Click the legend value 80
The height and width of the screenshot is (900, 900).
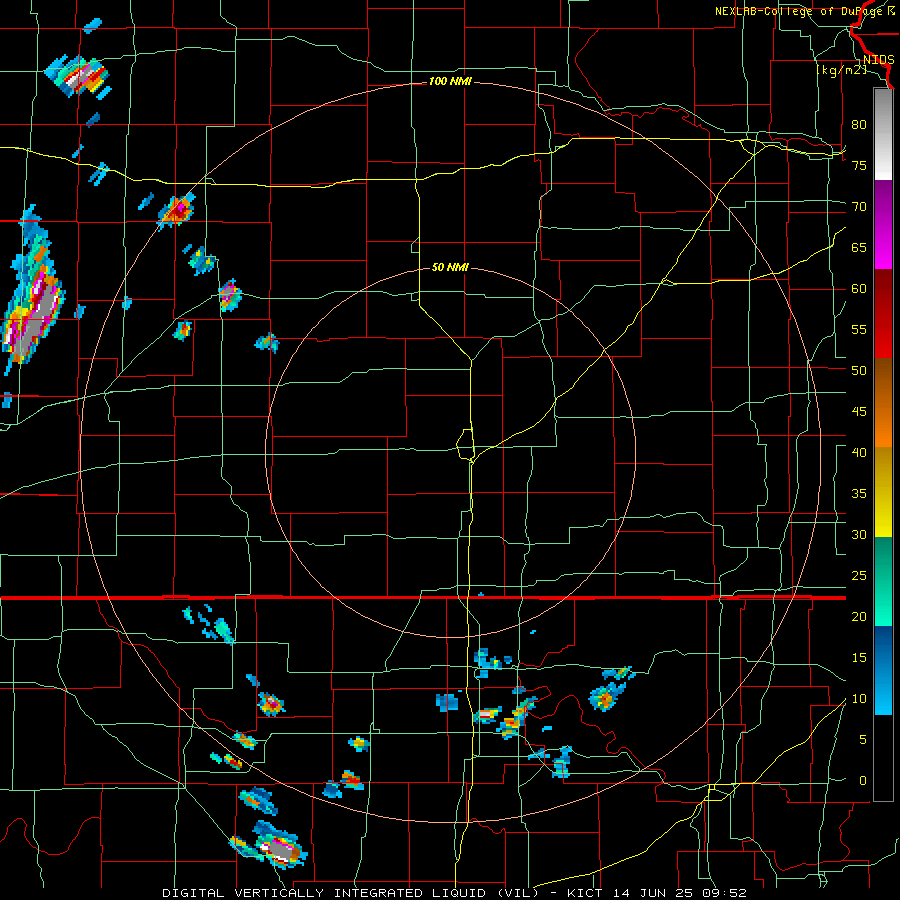[x=859, y=125]
